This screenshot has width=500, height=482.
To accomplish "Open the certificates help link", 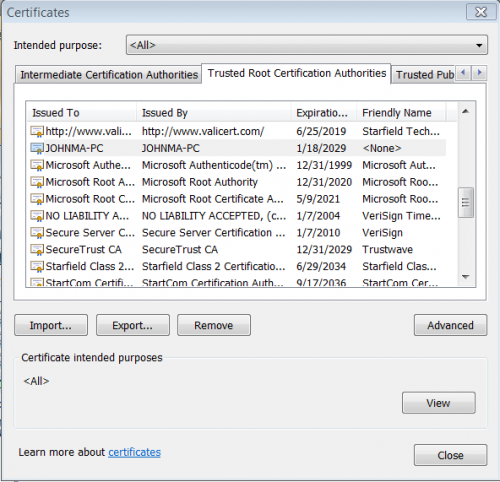I will tap(134, 452).
